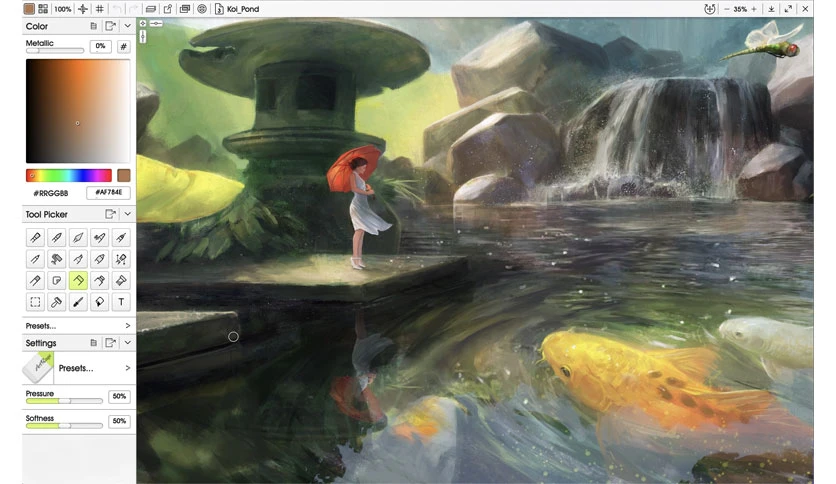Select the Airbrush tool

click(99, 238)
